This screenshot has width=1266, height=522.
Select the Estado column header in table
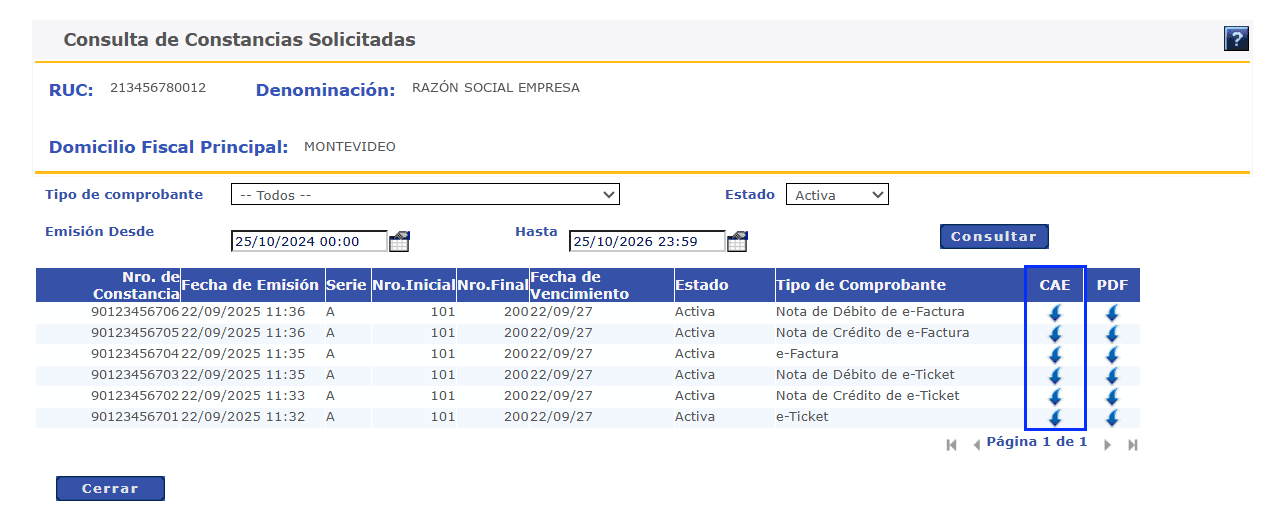point(724,285)
